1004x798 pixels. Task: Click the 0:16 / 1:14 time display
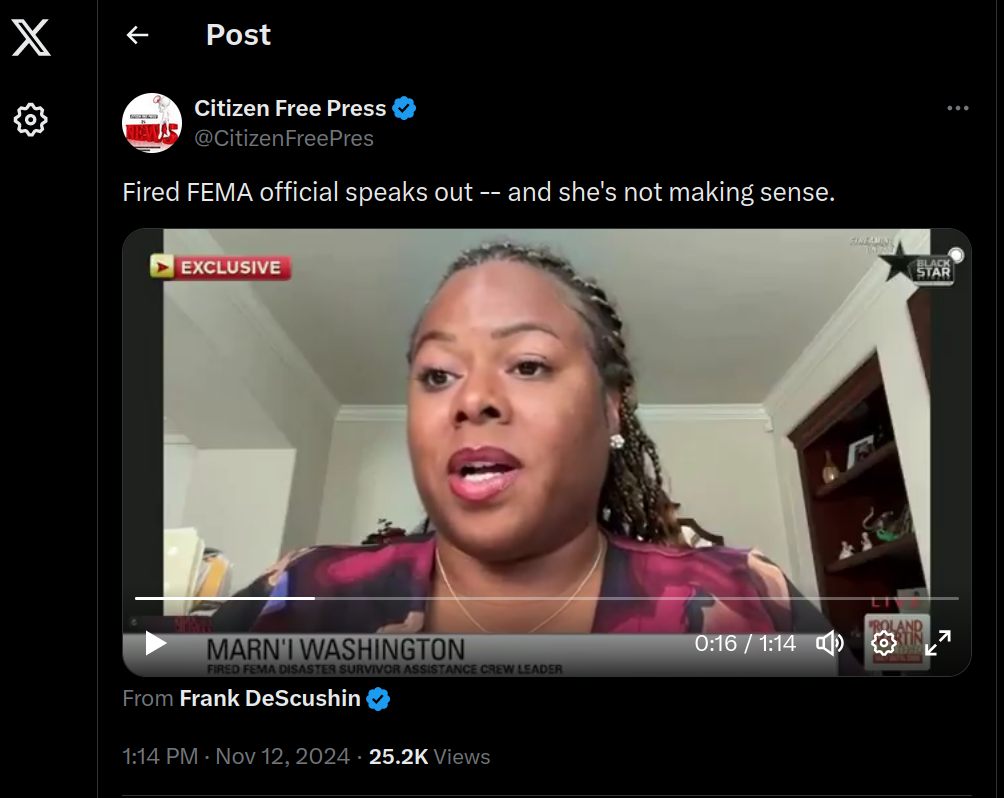(x=745, y=643)
